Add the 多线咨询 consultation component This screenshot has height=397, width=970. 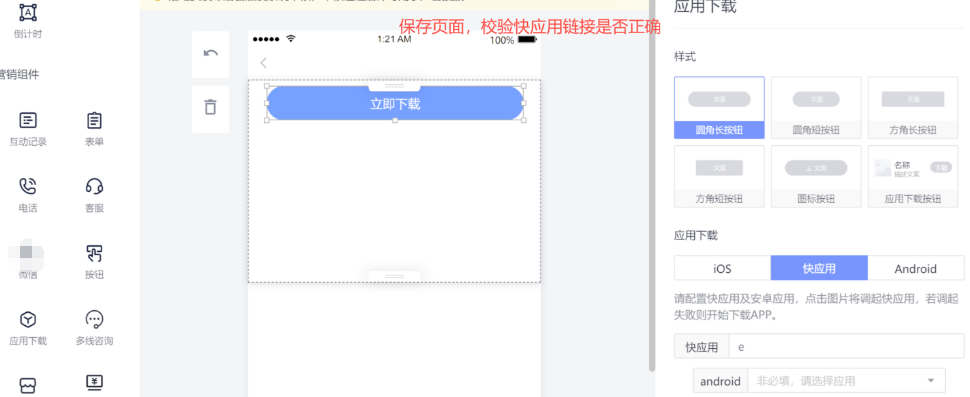click(94, 328)
